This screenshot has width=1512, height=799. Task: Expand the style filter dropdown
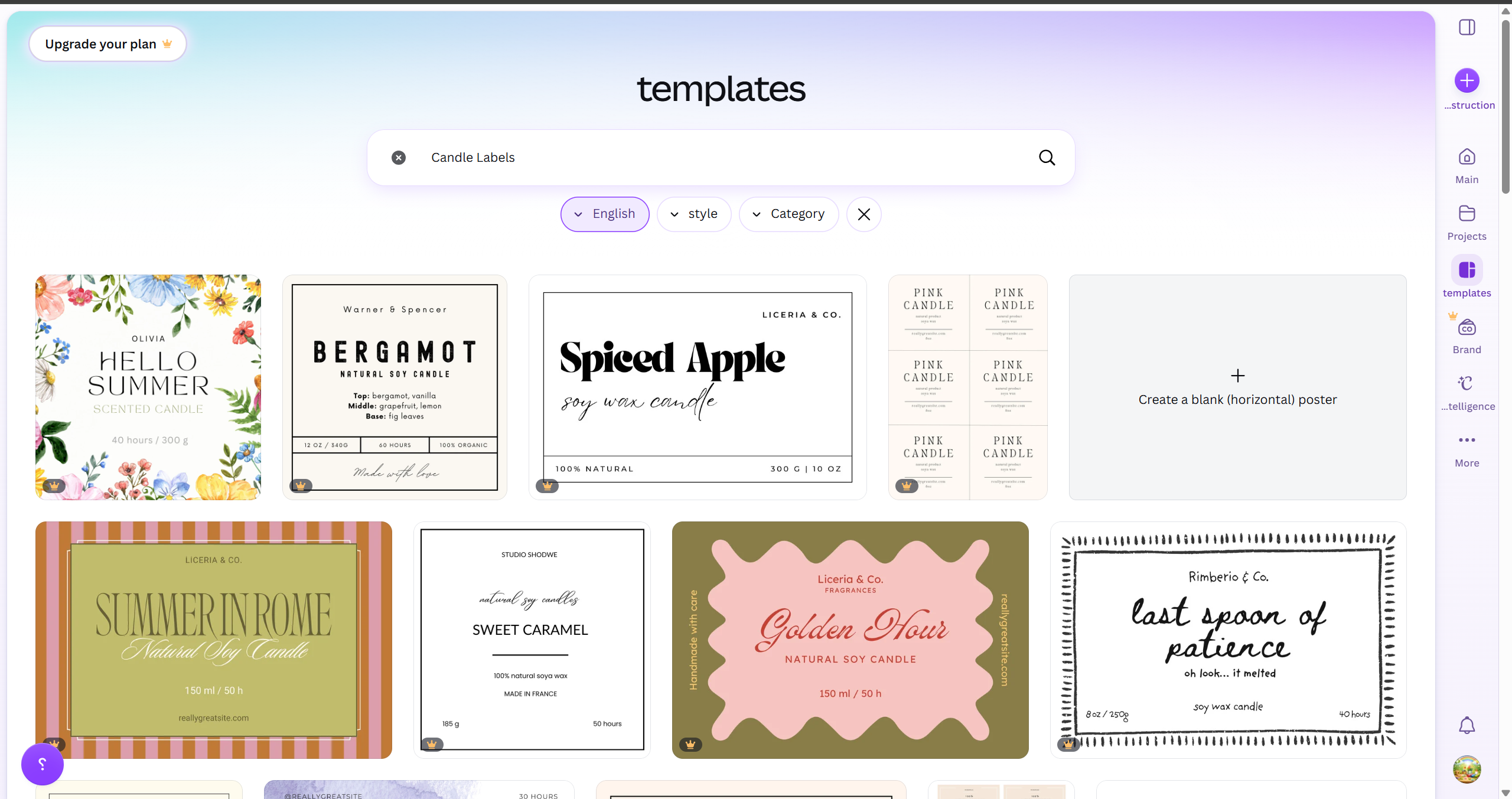[694, 214]
